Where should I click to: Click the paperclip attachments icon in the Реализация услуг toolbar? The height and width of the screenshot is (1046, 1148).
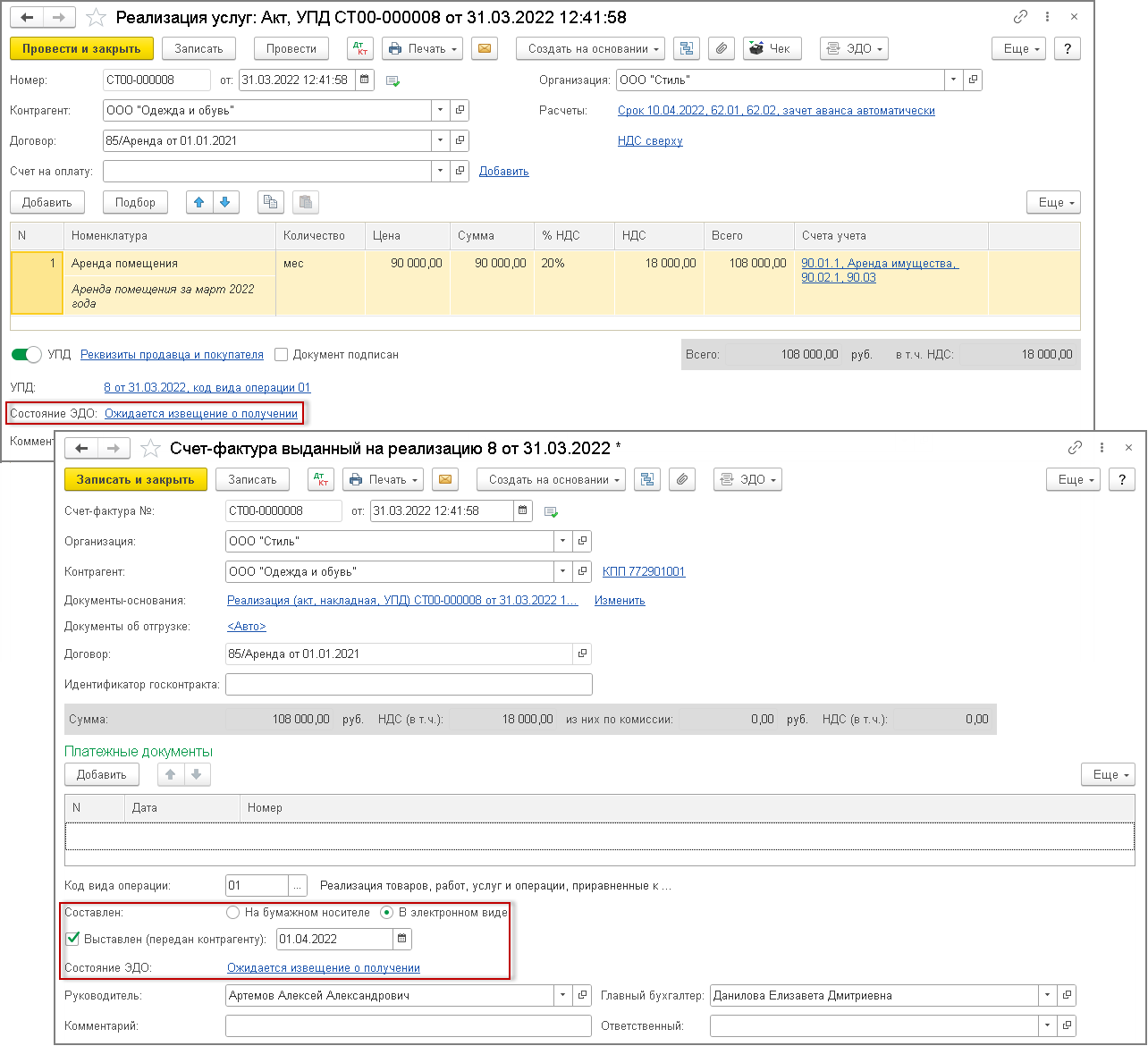[721, 48]
